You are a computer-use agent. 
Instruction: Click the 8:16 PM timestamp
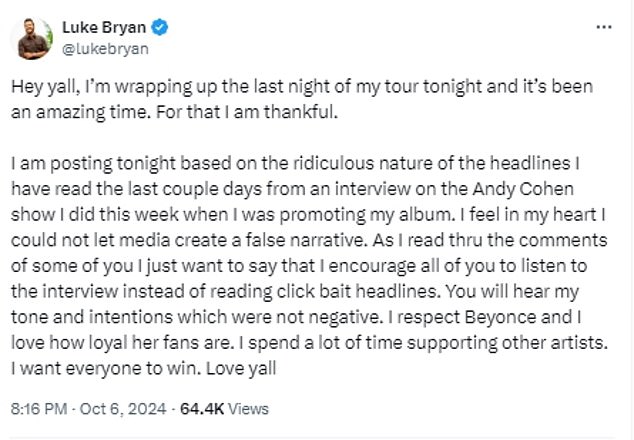[x=39, y=408]
